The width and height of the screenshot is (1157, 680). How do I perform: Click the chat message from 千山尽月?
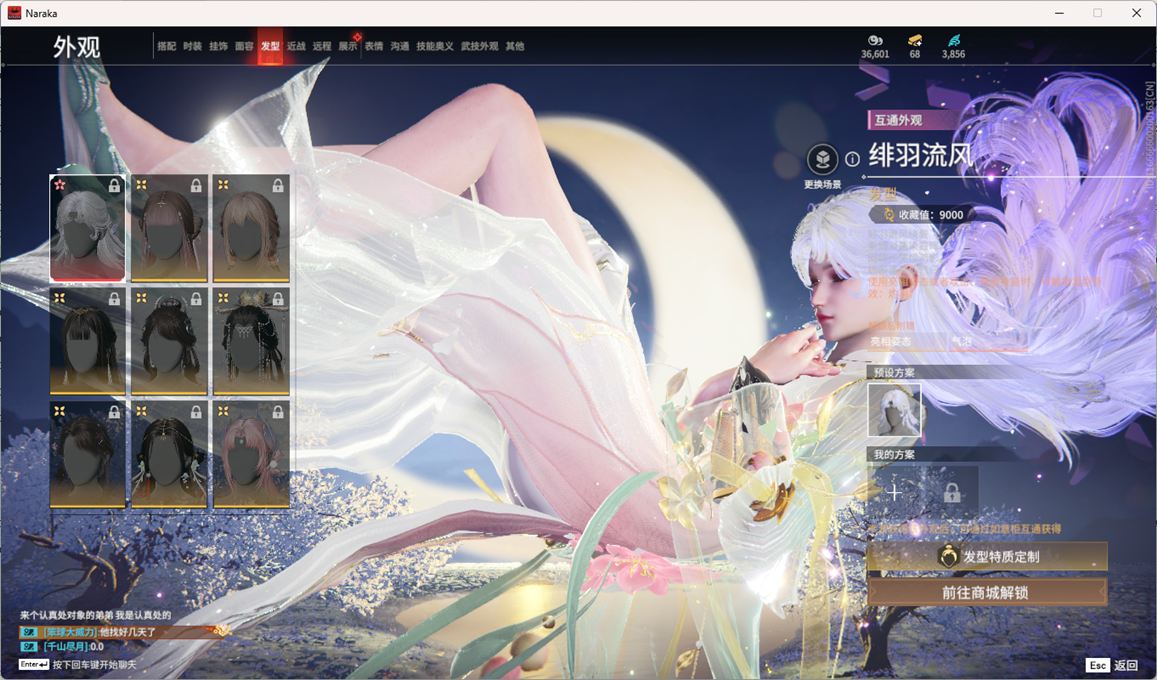(64, 647)
